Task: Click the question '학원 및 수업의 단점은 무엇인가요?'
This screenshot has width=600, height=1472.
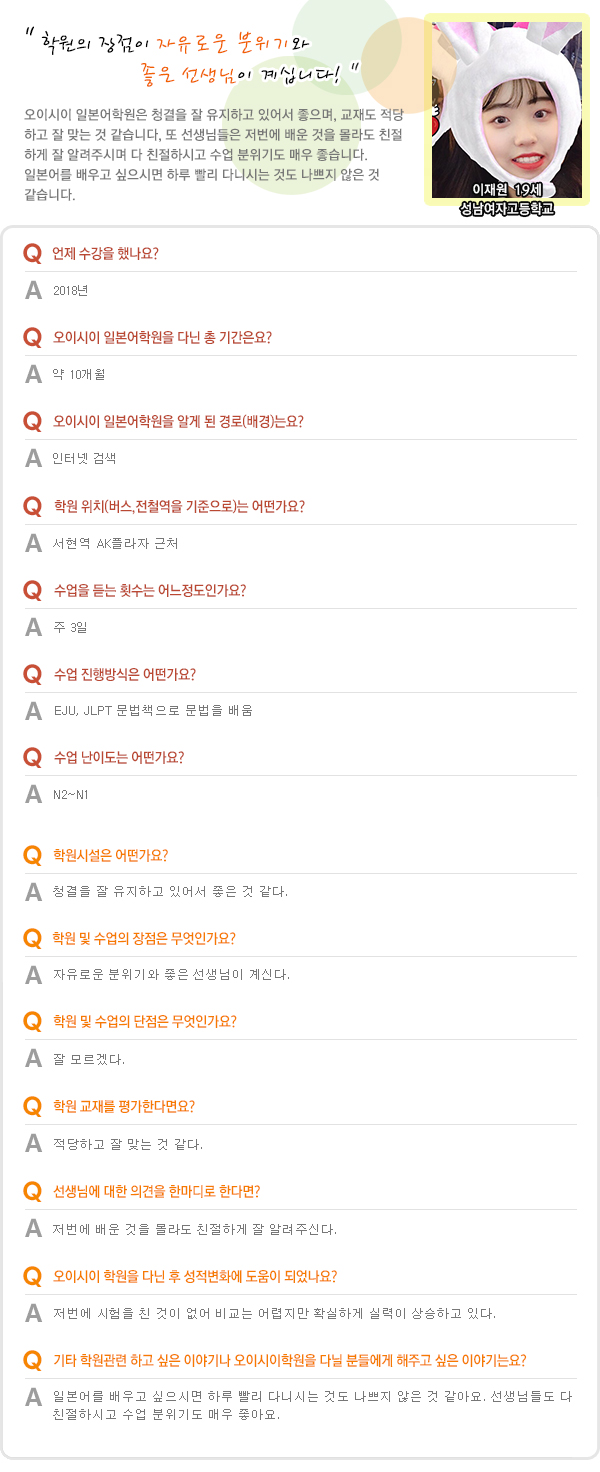Action: 144,1022
